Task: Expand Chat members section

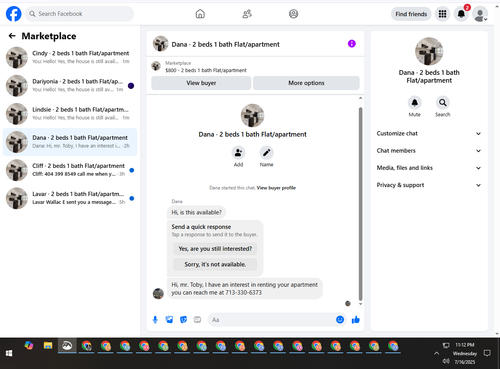Action: click(x=429, y=151)
